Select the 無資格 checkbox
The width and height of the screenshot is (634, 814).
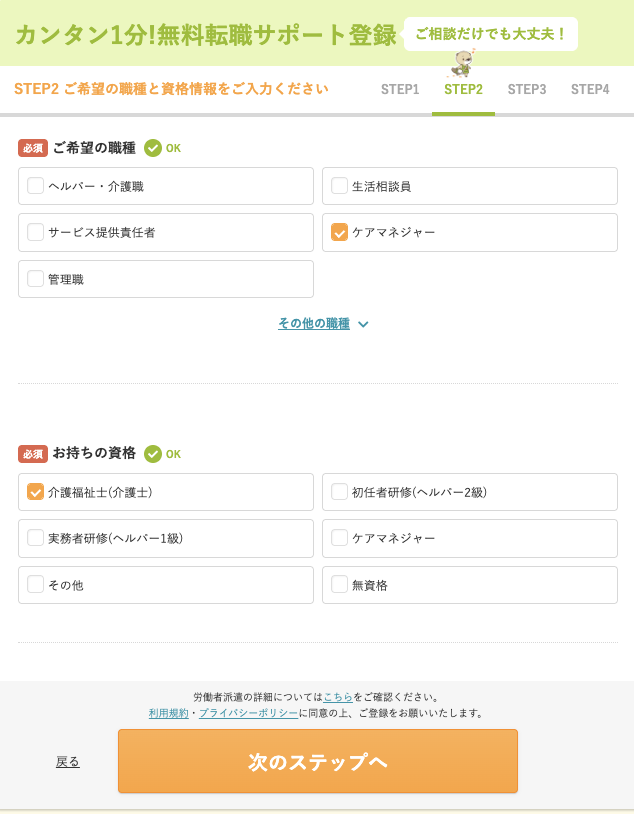(339, 585)
